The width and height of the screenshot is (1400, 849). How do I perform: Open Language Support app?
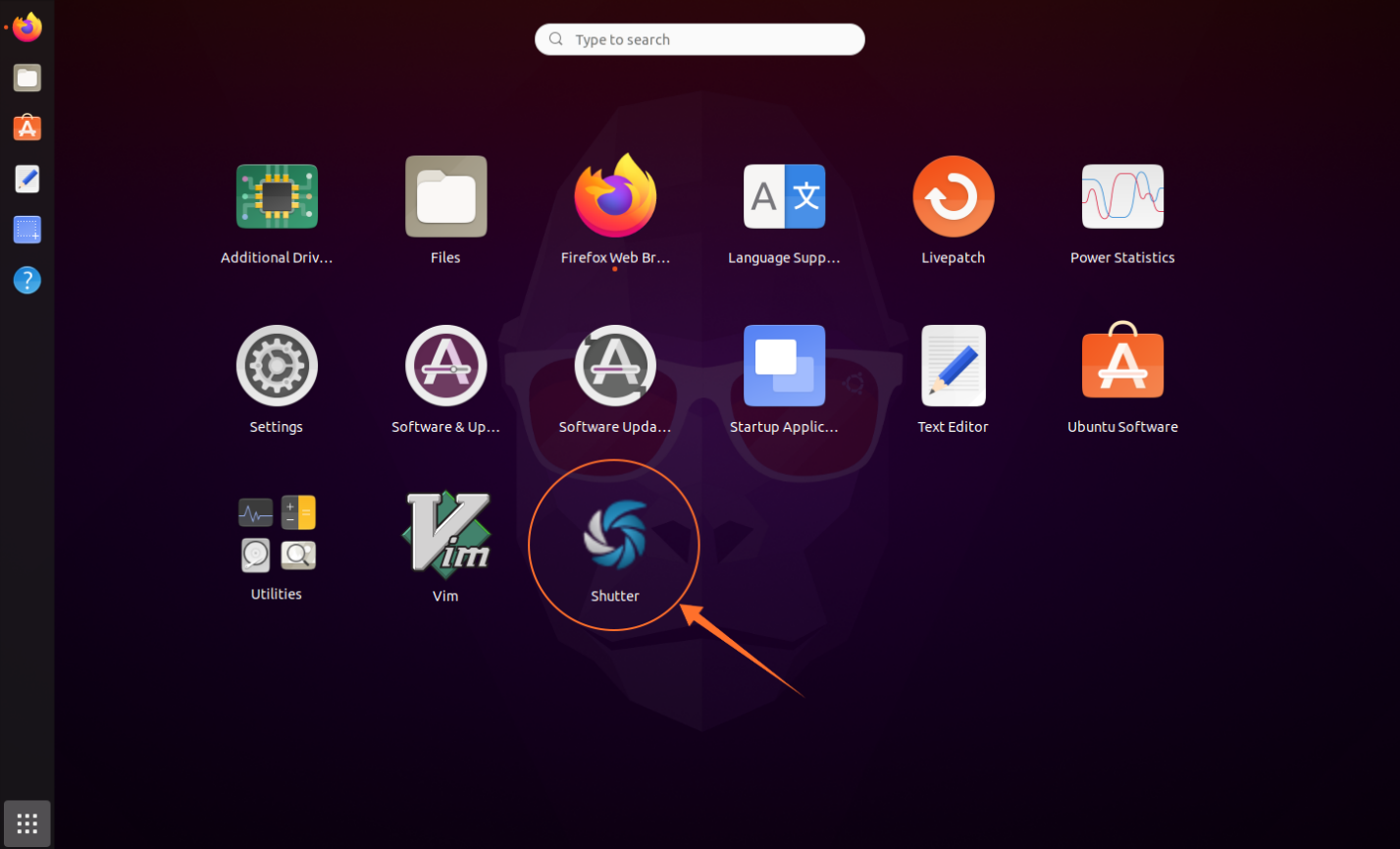(784, 196)
